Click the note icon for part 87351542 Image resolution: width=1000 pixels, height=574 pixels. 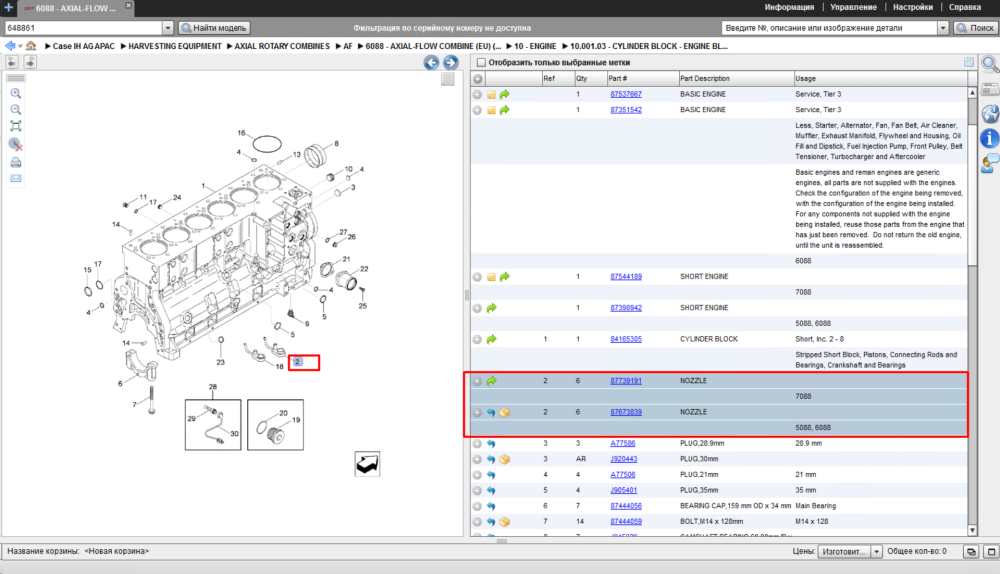coord(491,110)
